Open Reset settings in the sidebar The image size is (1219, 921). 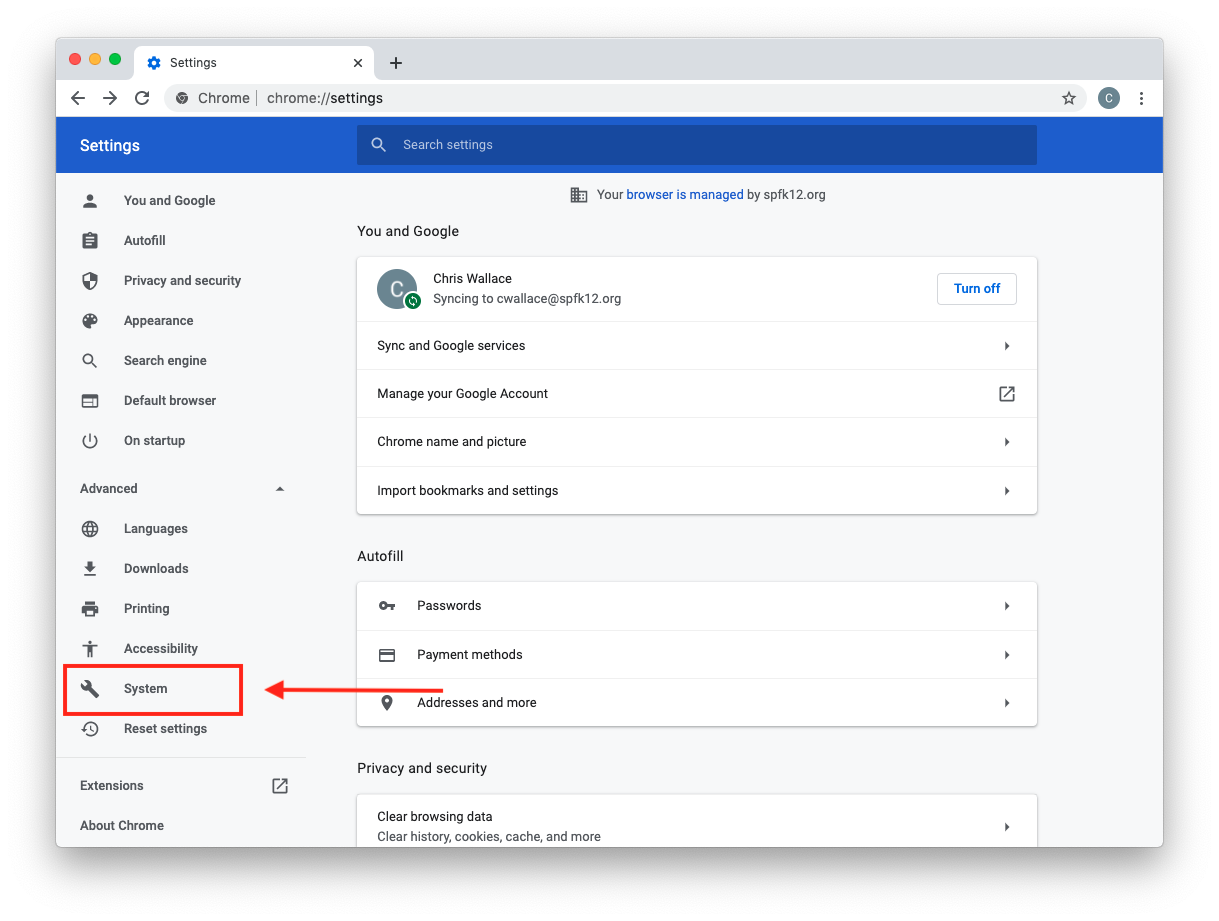tap(166, 729)
